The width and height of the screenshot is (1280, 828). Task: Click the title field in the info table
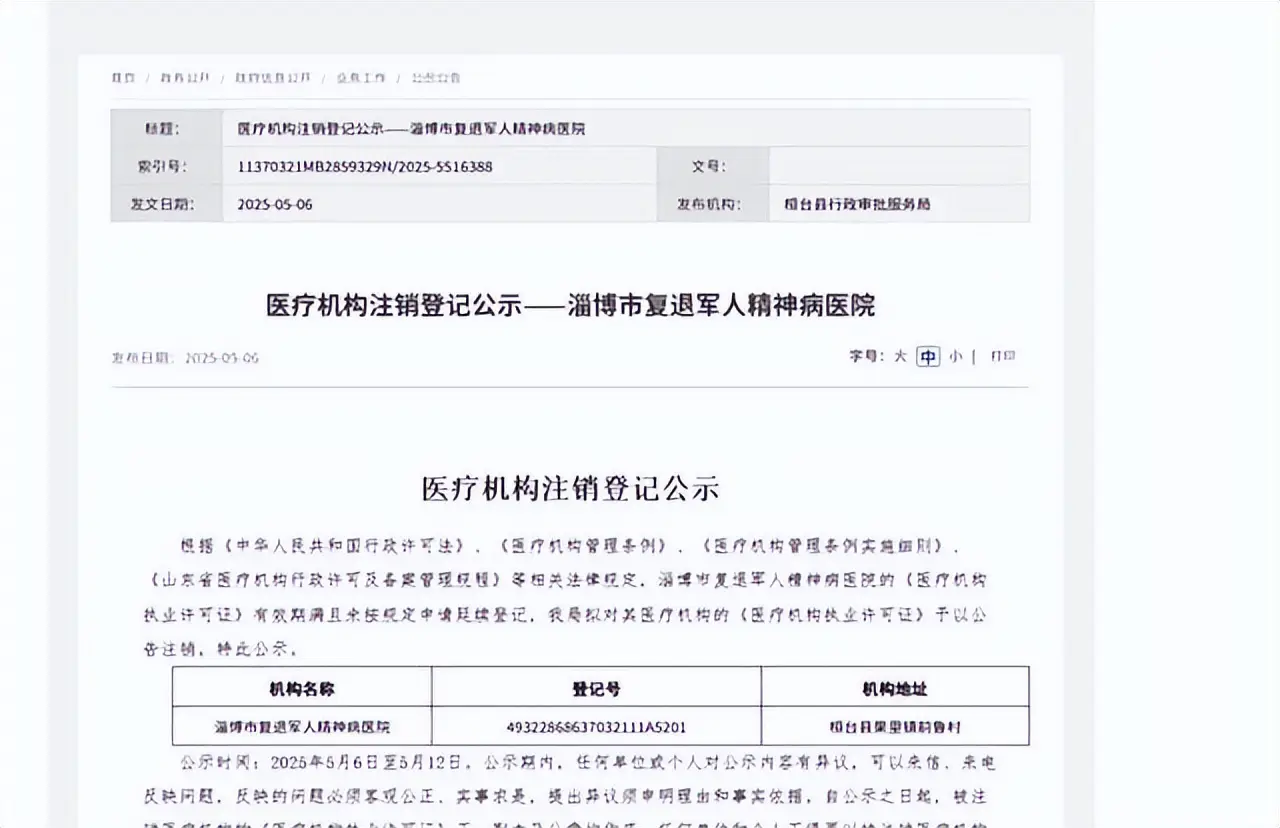(411, 129)
